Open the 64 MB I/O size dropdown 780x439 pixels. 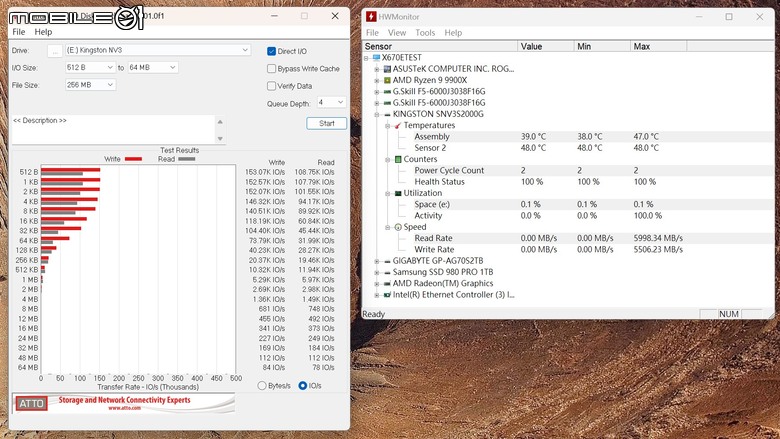[x=153, y=67]
